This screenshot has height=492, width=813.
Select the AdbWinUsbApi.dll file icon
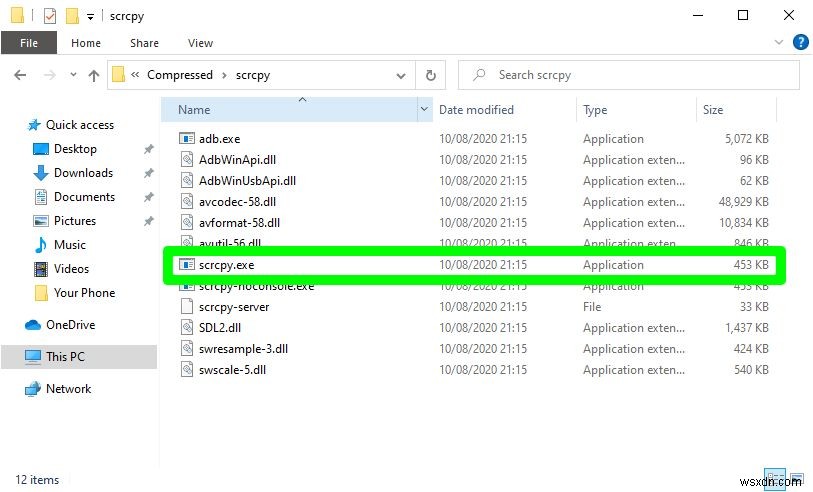click(x=187, y=180)
